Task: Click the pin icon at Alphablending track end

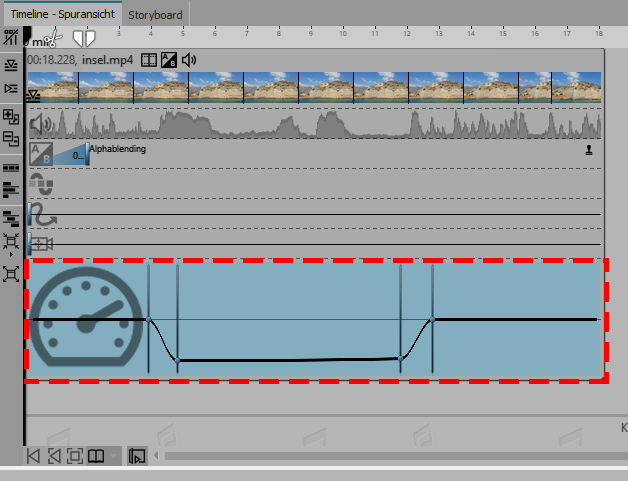Action: pyautogui.click(x=589, y=150)
